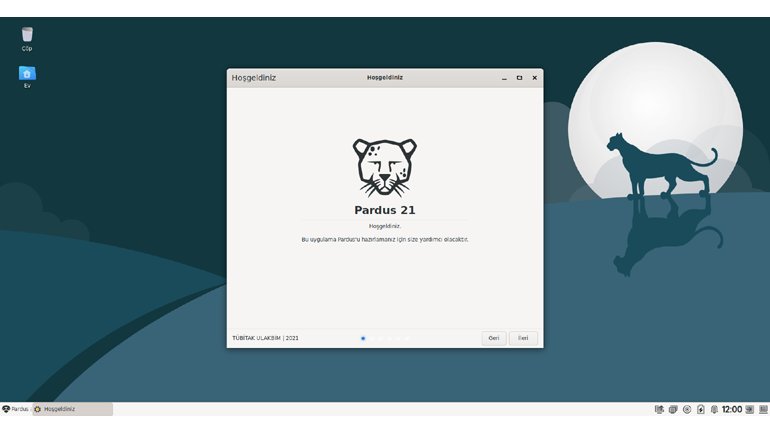This screenshot has height=434, width=770.
Task: Click the Pardus leopard logo in welcome window
Action: [x=384, y=167]
